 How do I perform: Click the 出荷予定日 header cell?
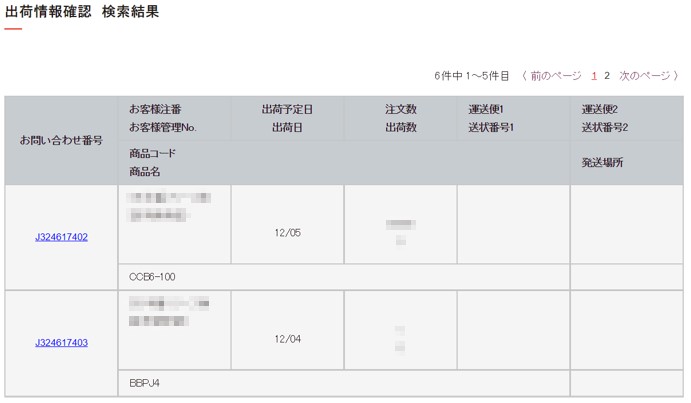pos(287,119)
